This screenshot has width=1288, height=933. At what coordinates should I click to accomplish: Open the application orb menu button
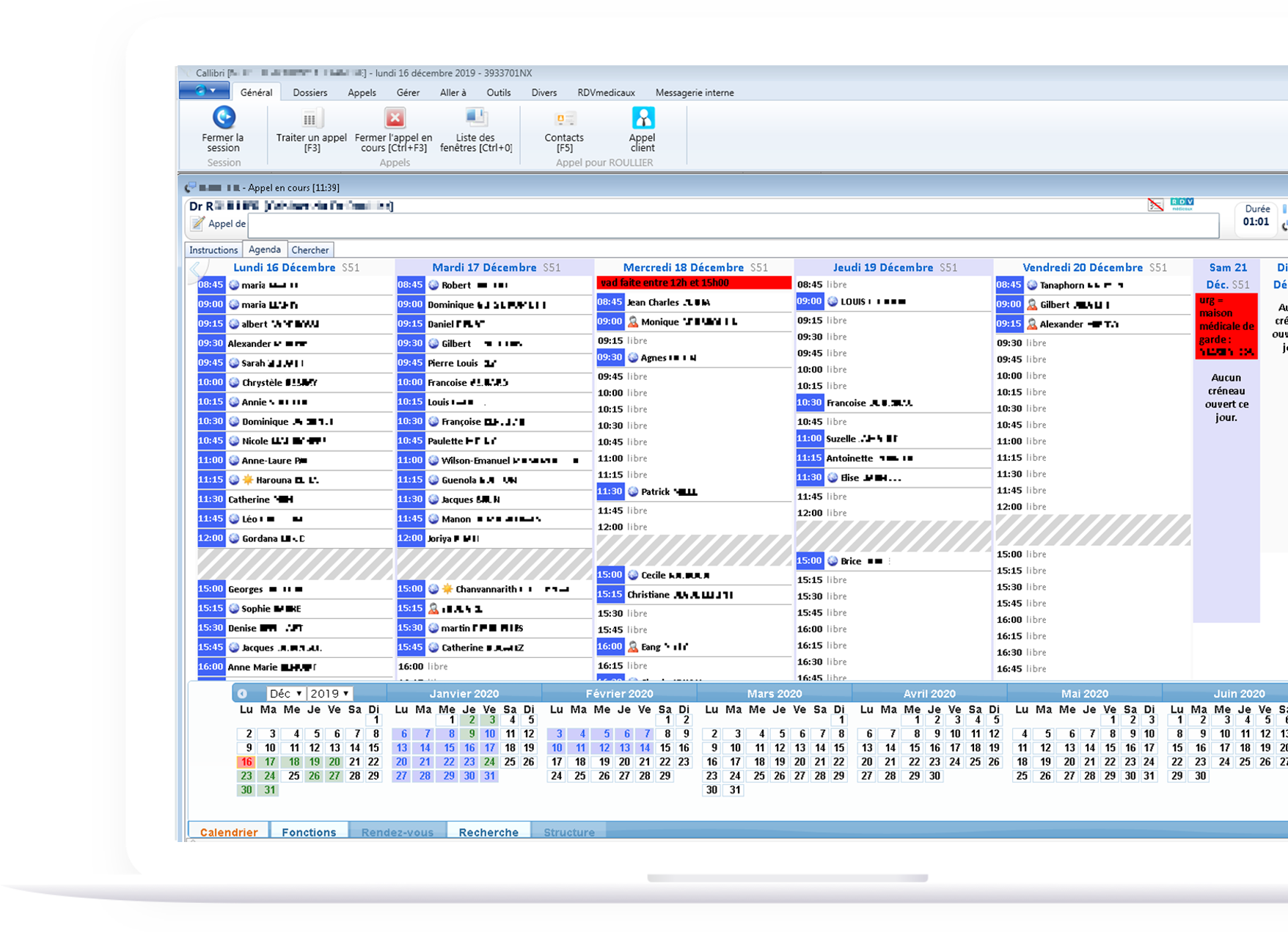coord(204,91)
